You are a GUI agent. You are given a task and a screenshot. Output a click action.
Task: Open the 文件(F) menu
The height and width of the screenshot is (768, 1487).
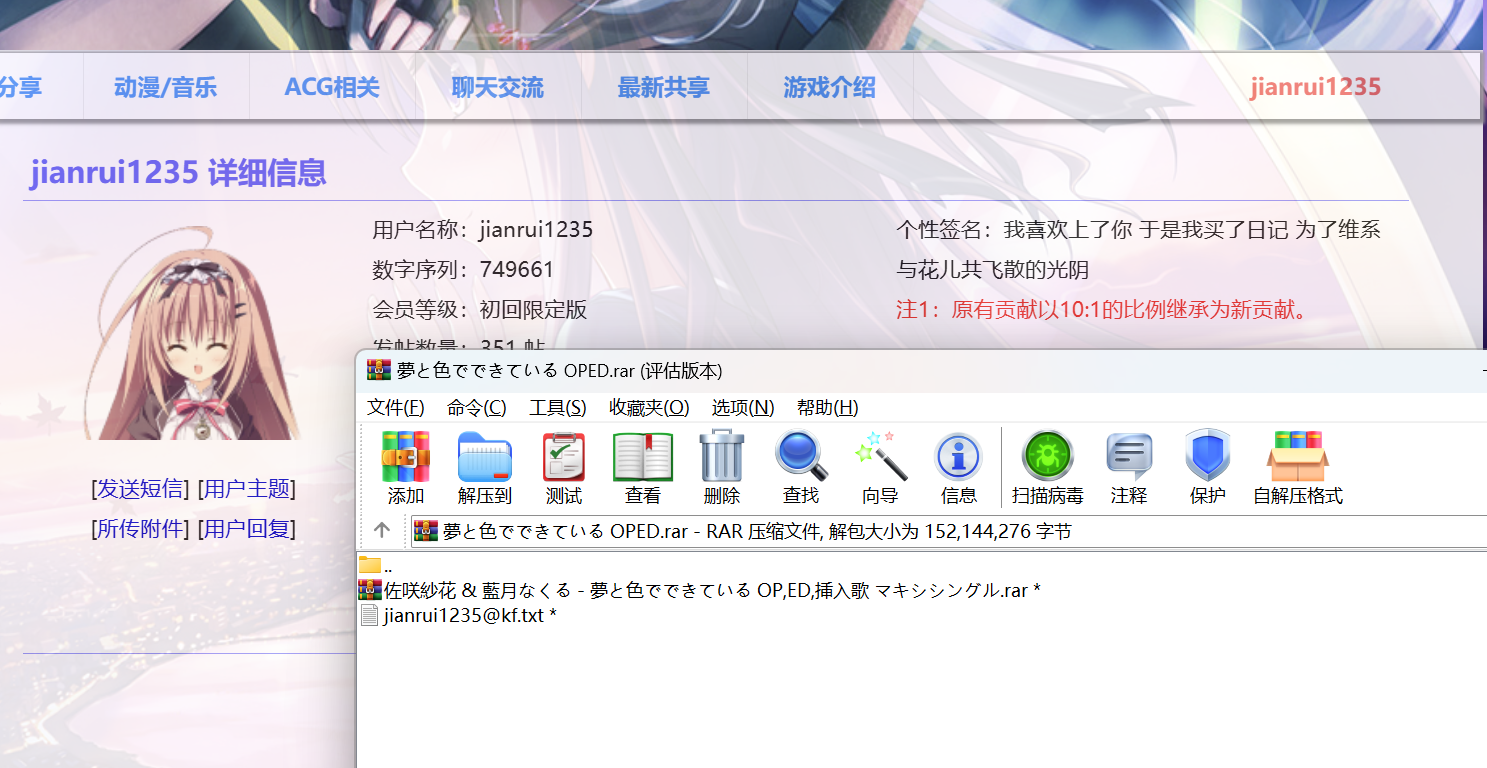[x=395, y=408]
